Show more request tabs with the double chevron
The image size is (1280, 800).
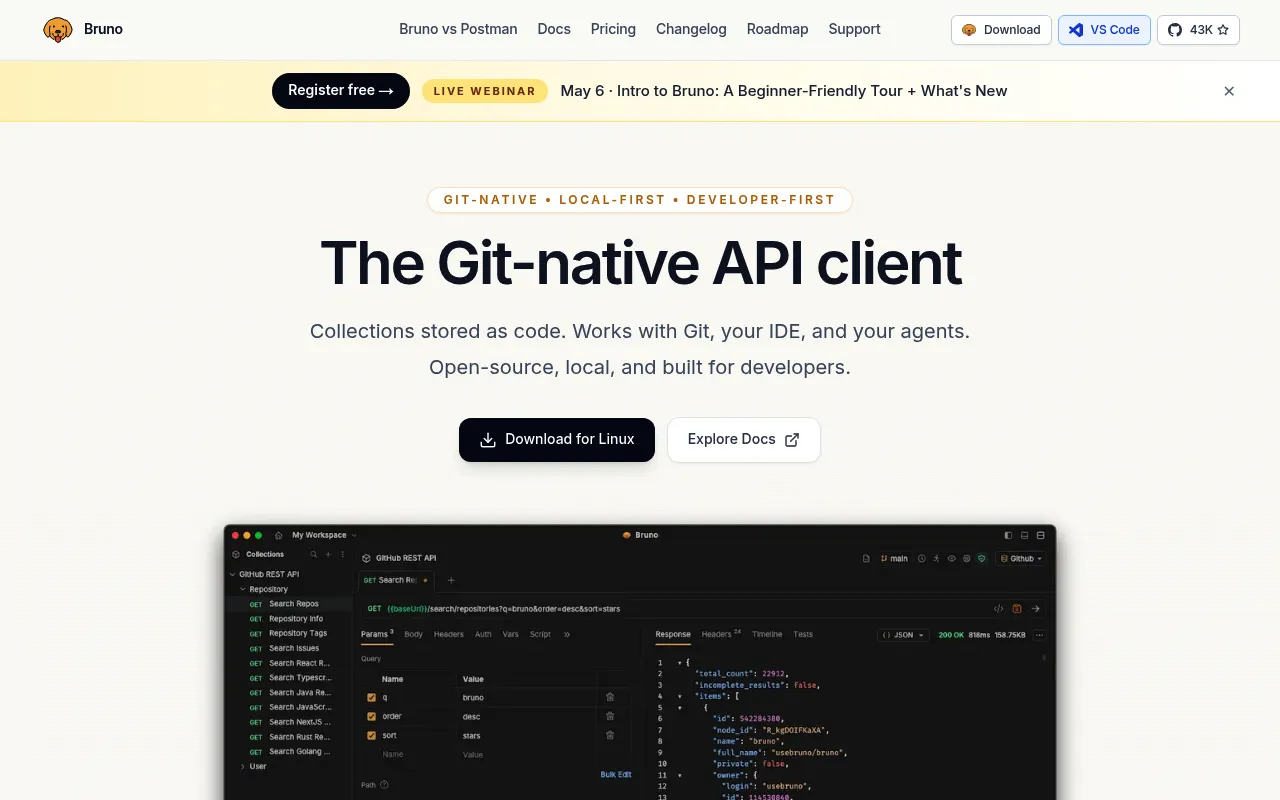pyautogui.click(x=567, y=634)
